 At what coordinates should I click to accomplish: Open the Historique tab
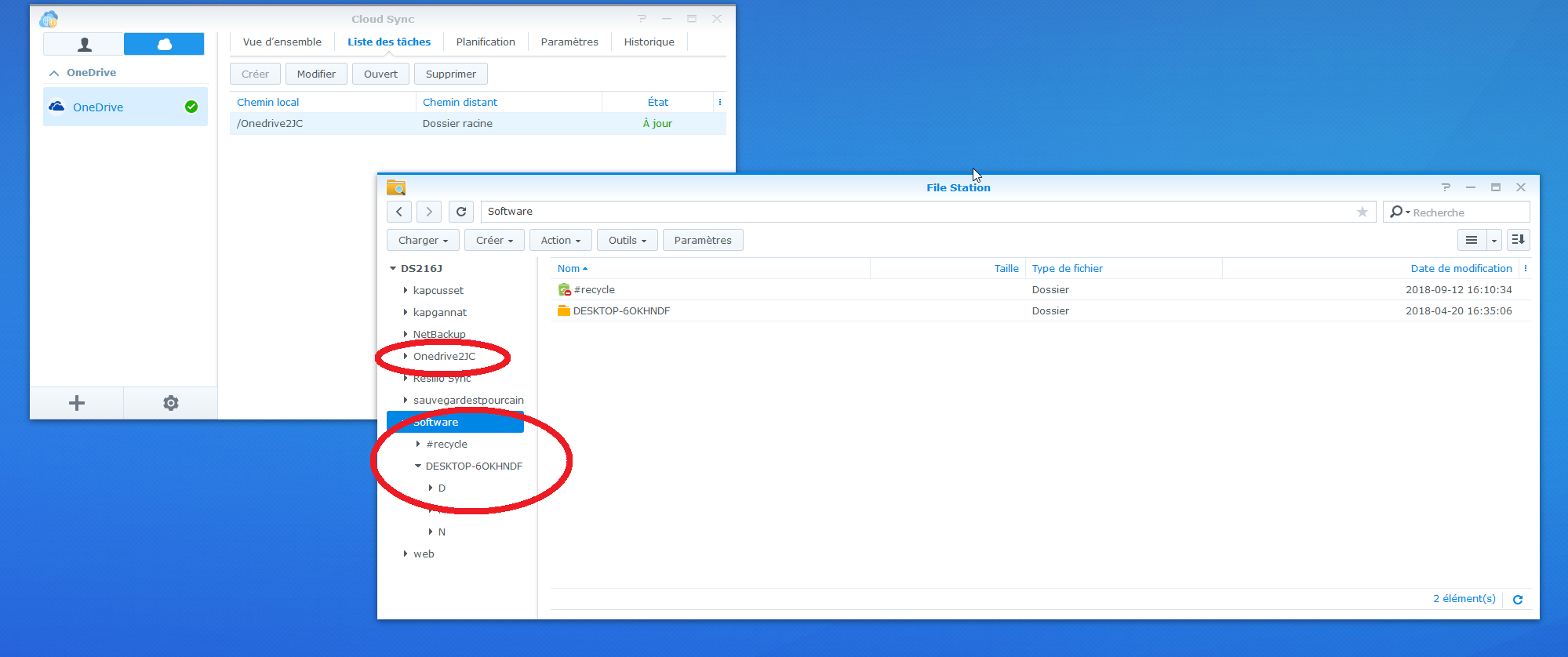[x=649, y=42]
